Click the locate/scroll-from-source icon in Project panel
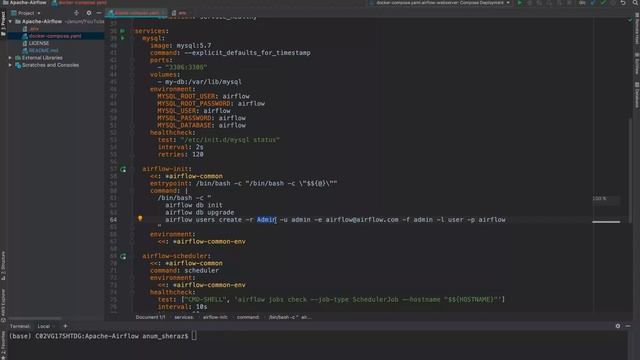The image size is (640, 360). pos(76,13)
